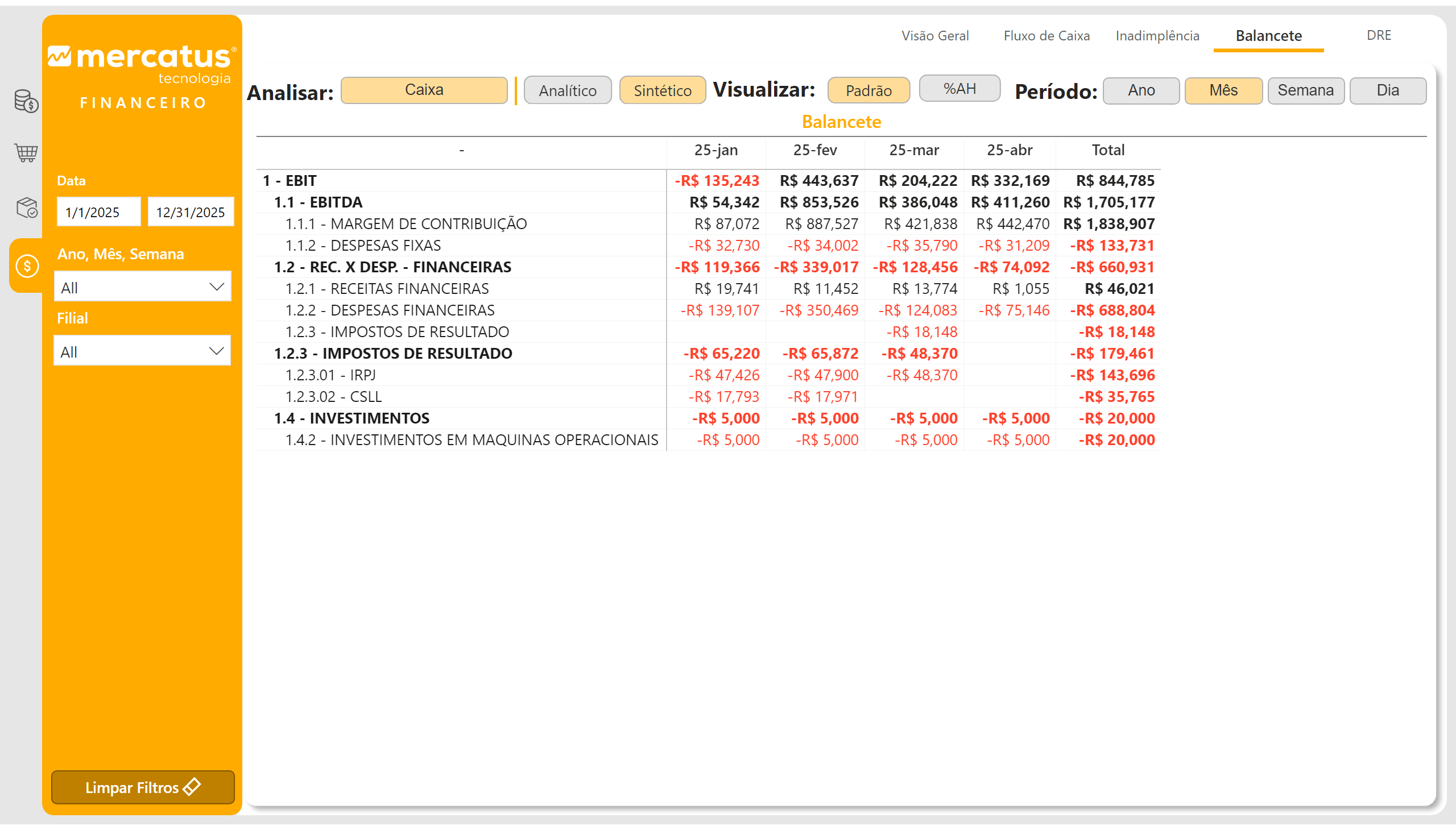
Task: Open the Filial dropdown chevron
Action: 216,351
